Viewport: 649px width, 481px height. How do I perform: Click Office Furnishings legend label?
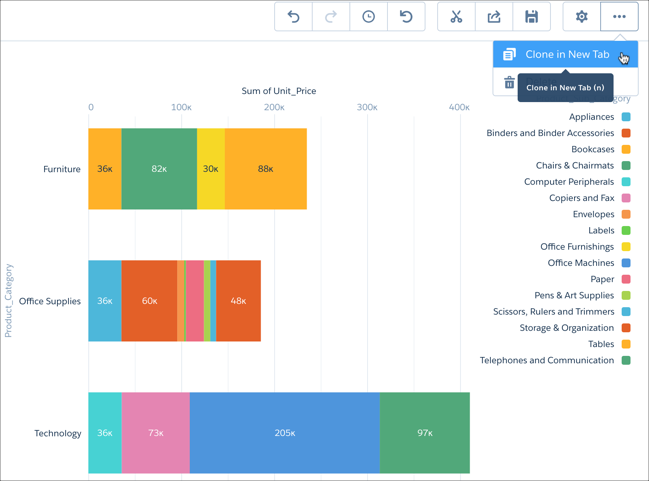577,247
